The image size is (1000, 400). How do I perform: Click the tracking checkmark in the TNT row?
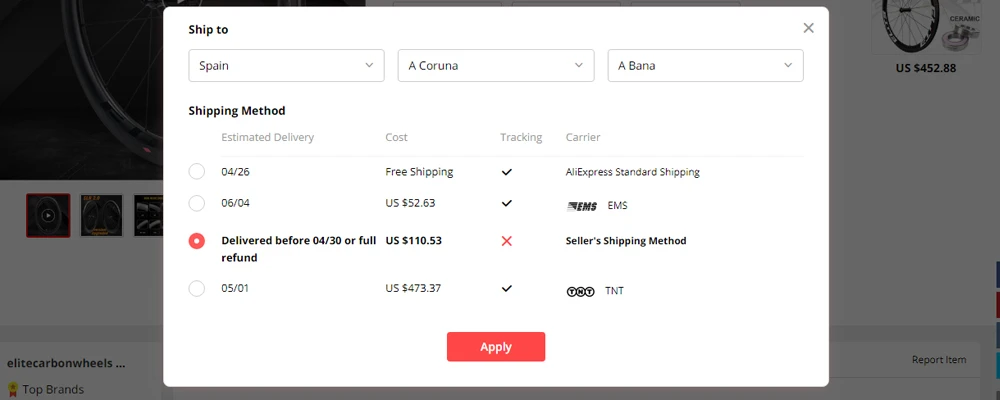(507, 289)
